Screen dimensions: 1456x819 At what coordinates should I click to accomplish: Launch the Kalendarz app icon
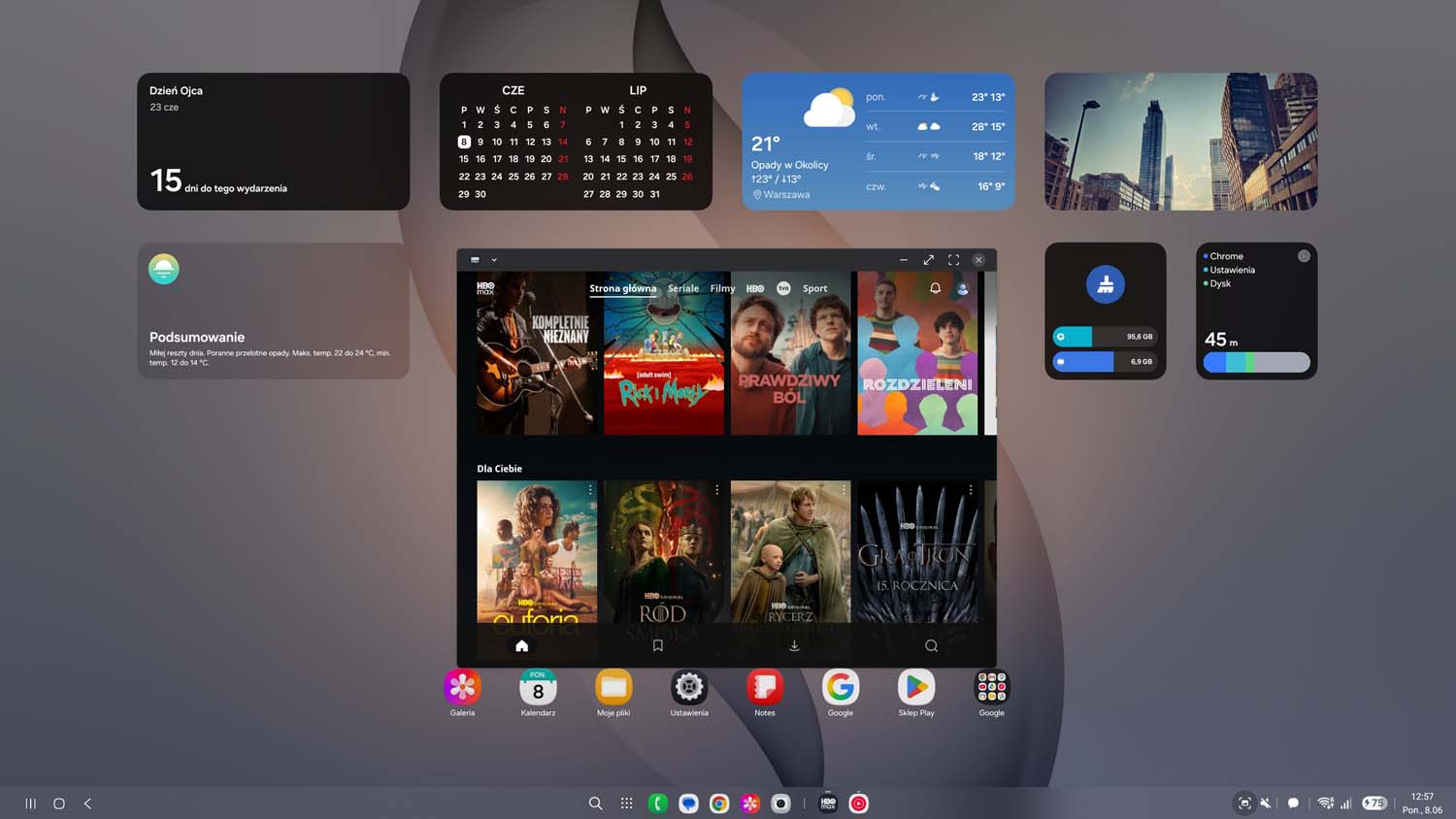click(x=538, y=687)
